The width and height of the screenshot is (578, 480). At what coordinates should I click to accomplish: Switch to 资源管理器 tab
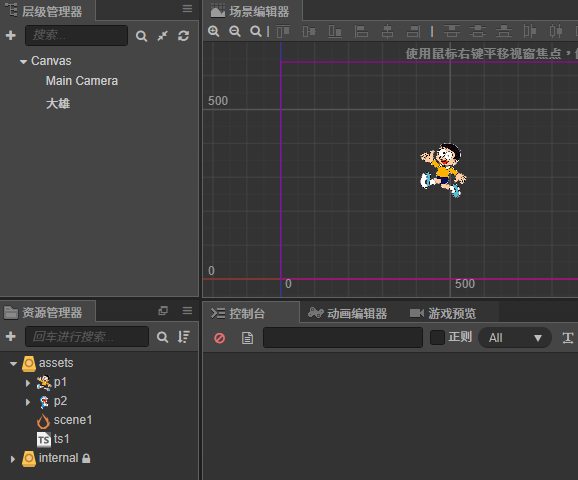(x=48, y=312)
